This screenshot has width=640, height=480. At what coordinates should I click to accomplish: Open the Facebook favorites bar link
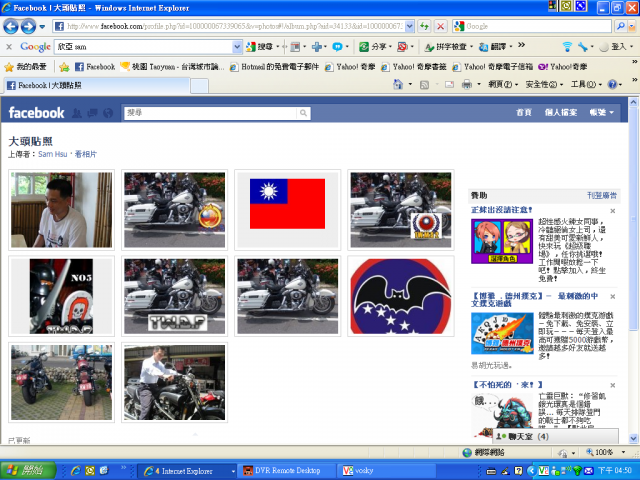point(95,67)
